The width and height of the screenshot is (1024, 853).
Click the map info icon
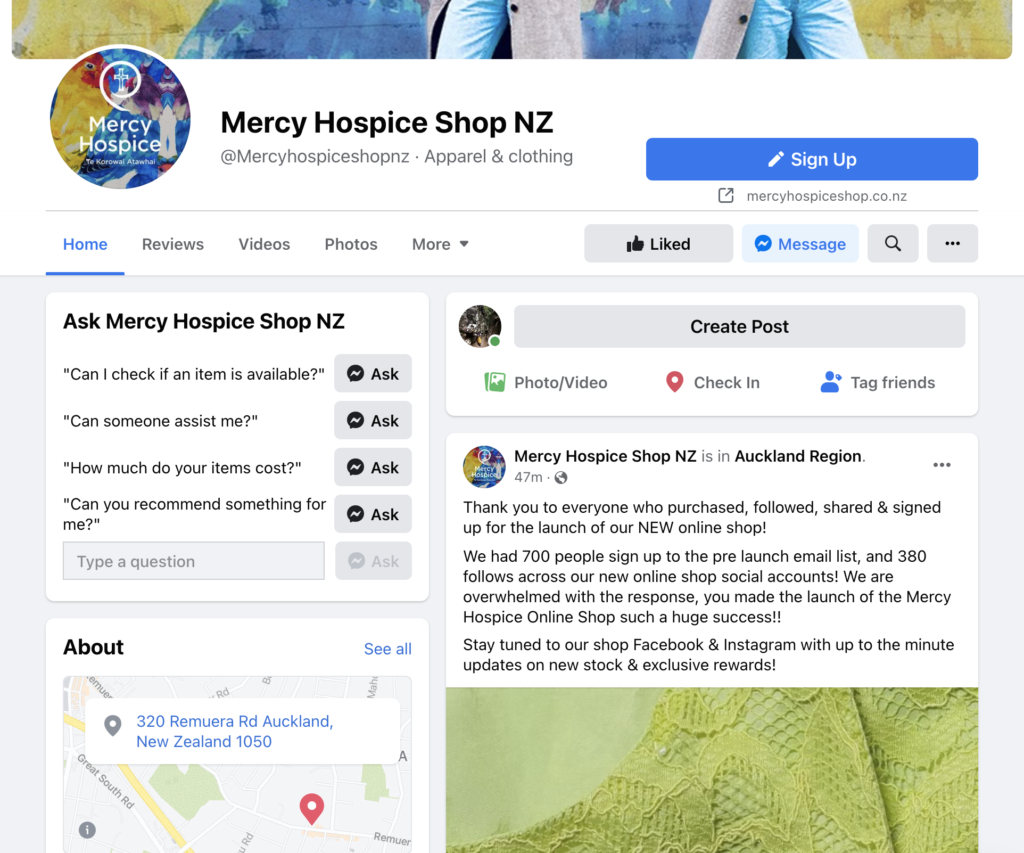coord(87,829)
